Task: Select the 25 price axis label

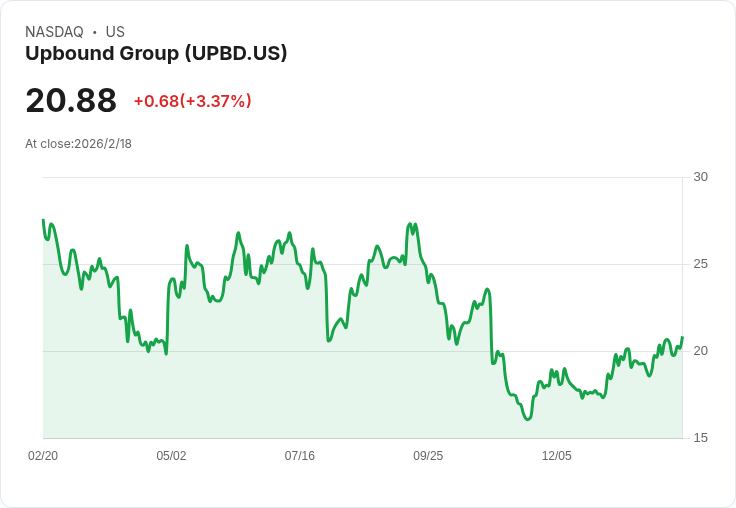Action: (701, 264)
